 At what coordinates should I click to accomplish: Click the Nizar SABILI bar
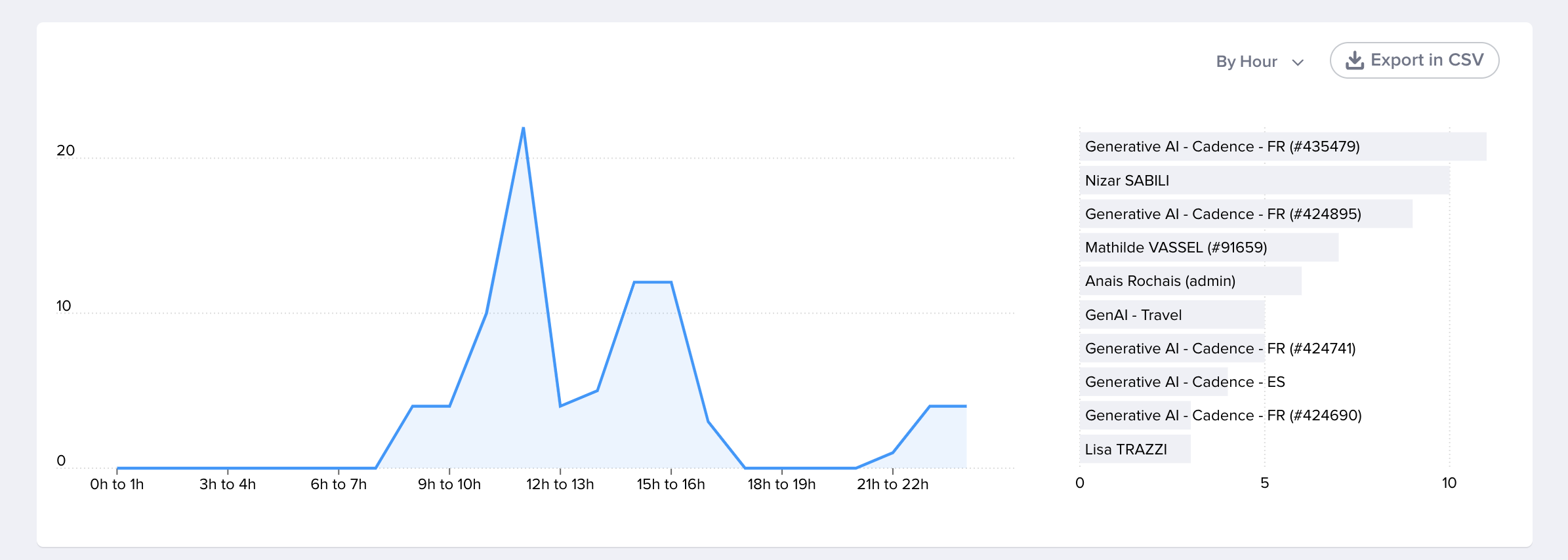1264,180
